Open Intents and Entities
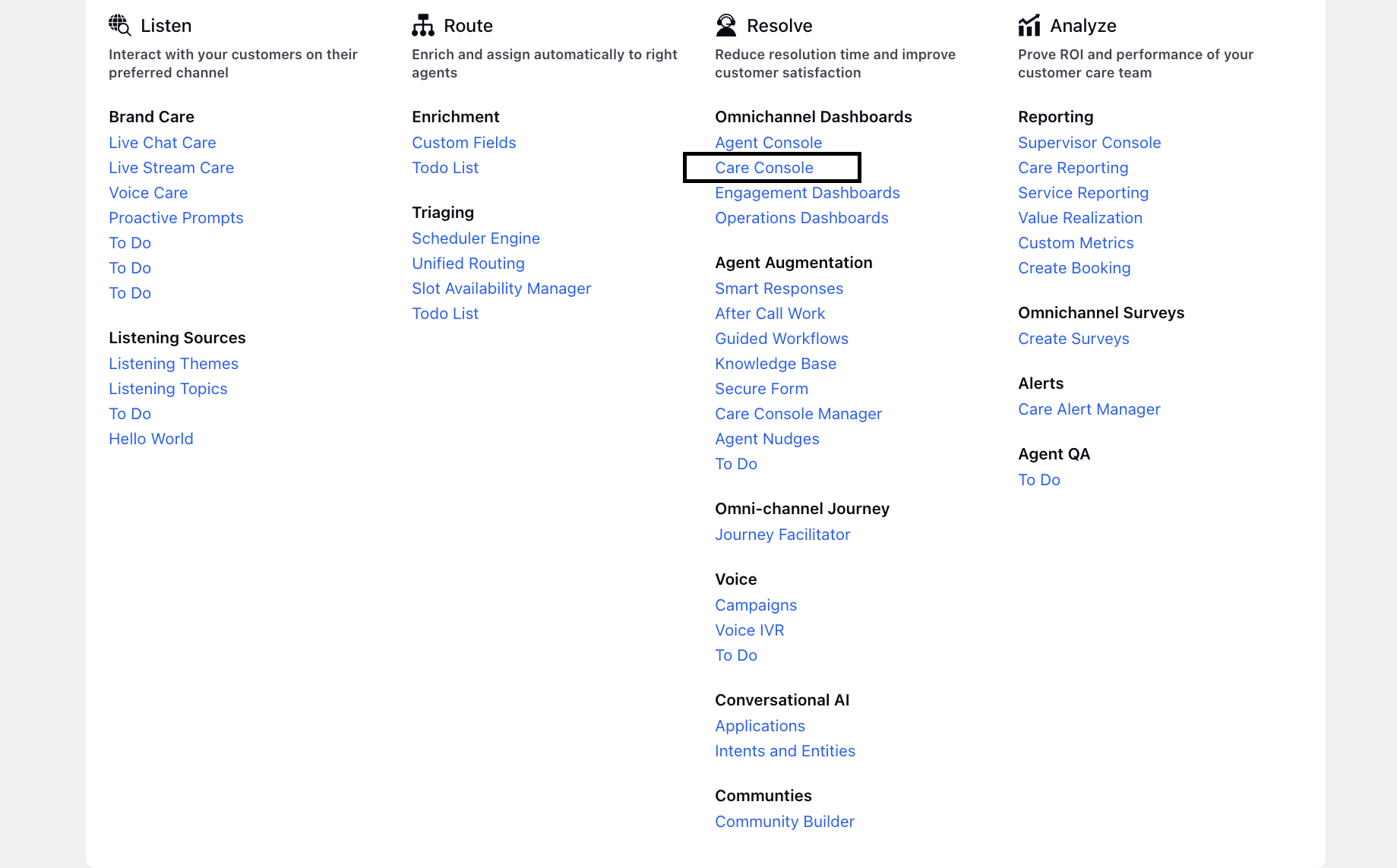 point(785,751)
